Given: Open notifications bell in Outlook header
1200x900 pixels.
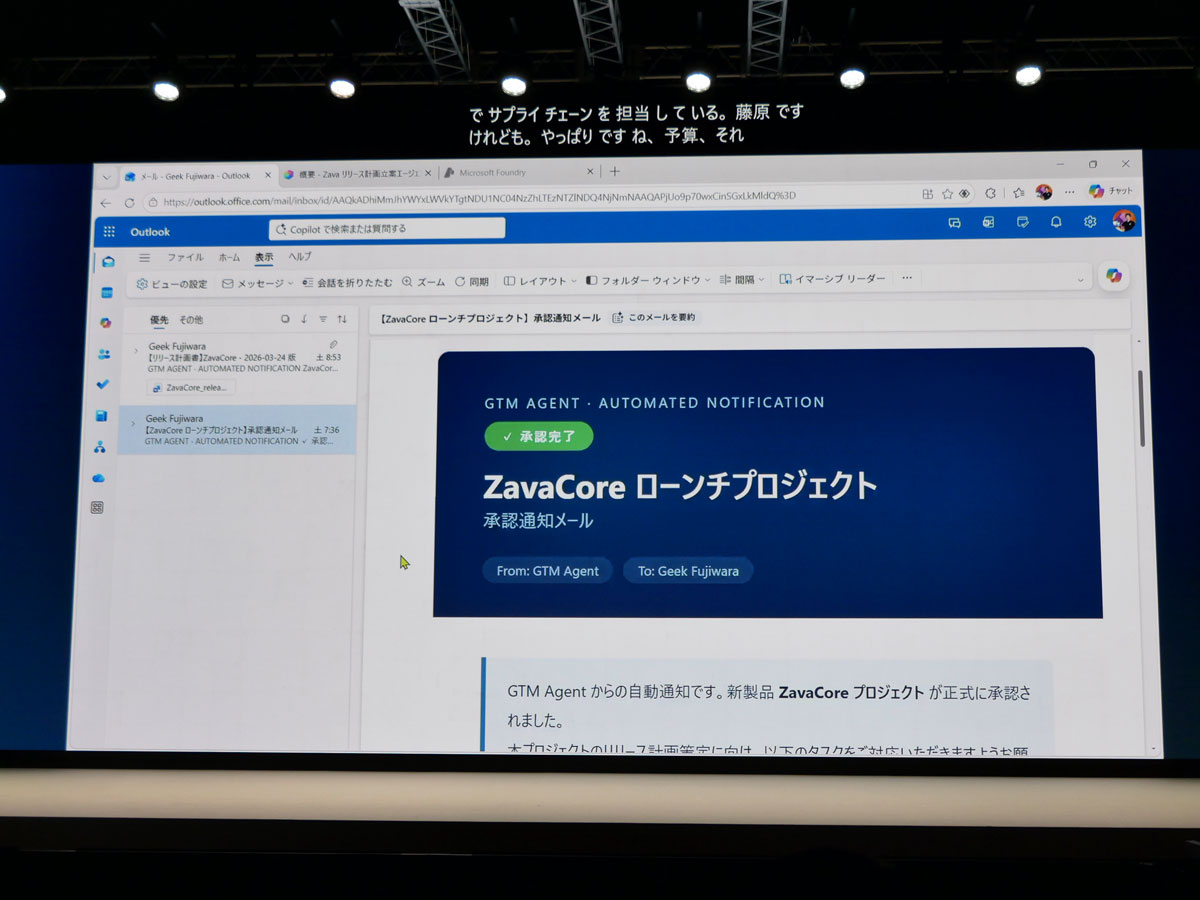Looking at the screenshot, I should [1056, 222].
